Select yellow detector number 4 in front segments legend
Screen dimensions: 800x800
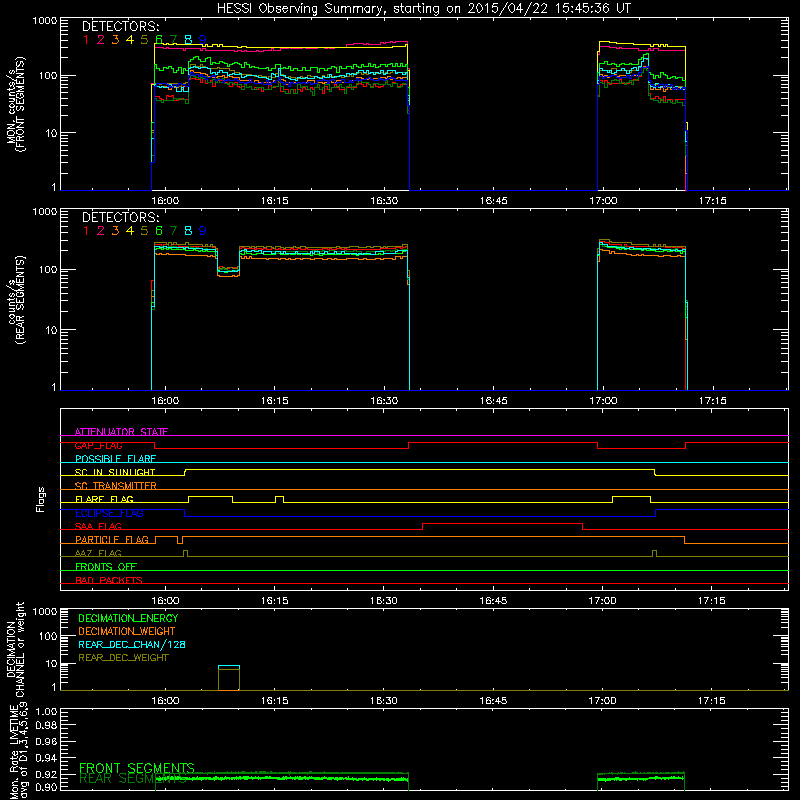(x=130, y=40)
